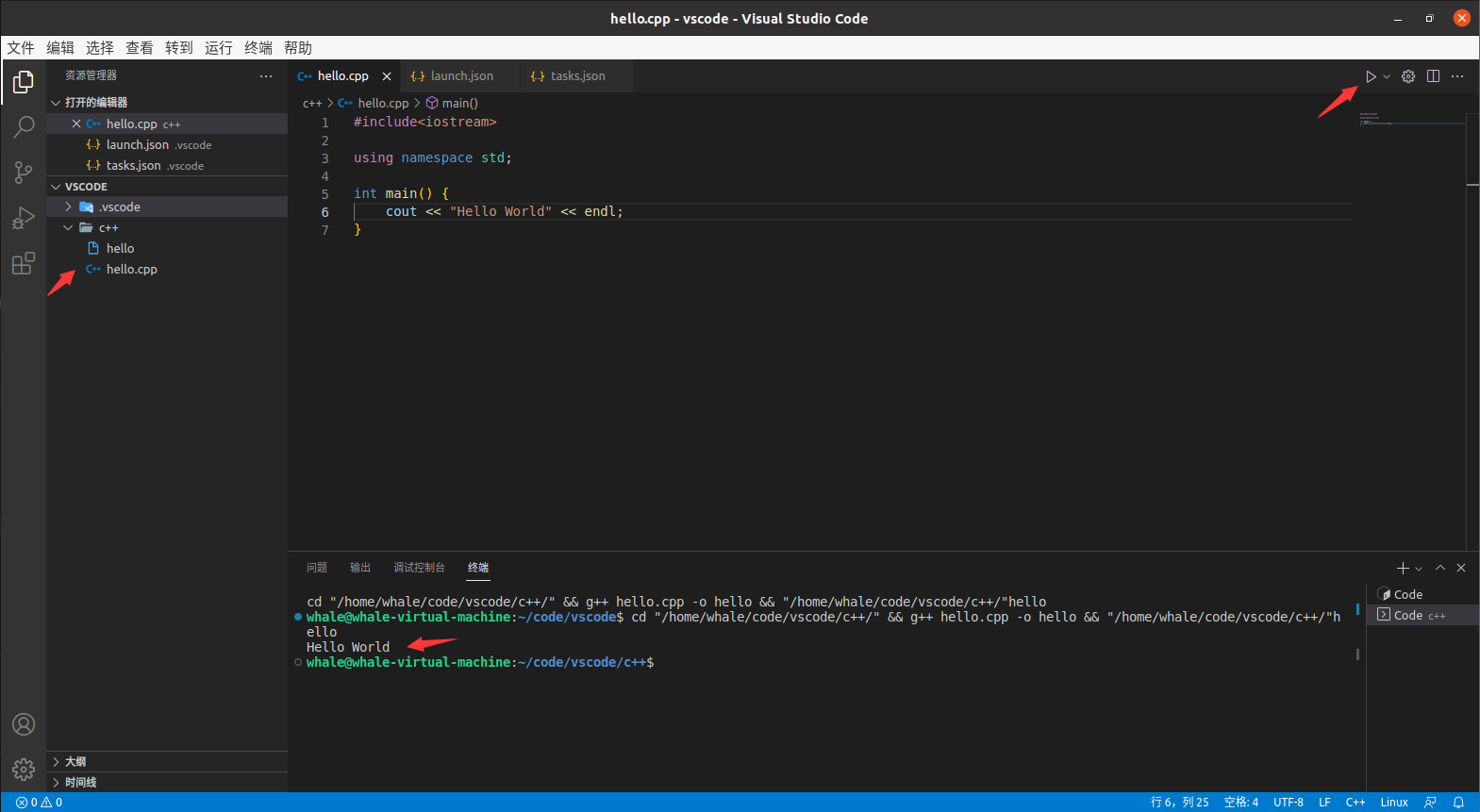Image resolution: width=1480 pixels, height=812 pixels.
Task: Collapse the 打开的编辑器 section
Action: click(167, 103)
